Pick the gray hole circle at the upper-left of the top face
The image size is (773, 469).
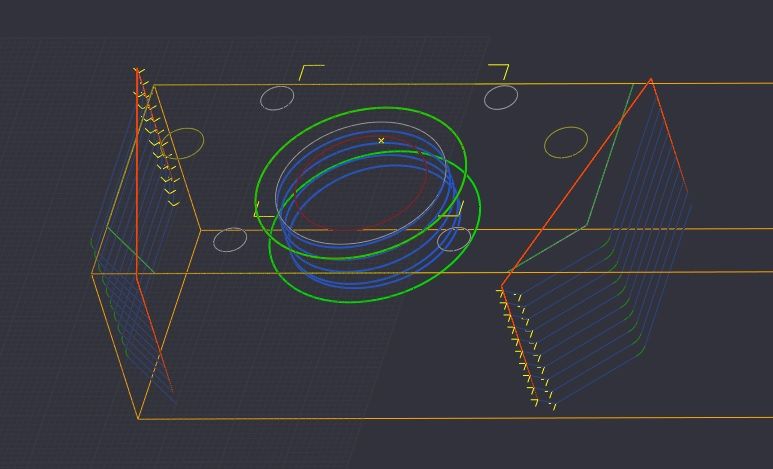pos(277,98)
